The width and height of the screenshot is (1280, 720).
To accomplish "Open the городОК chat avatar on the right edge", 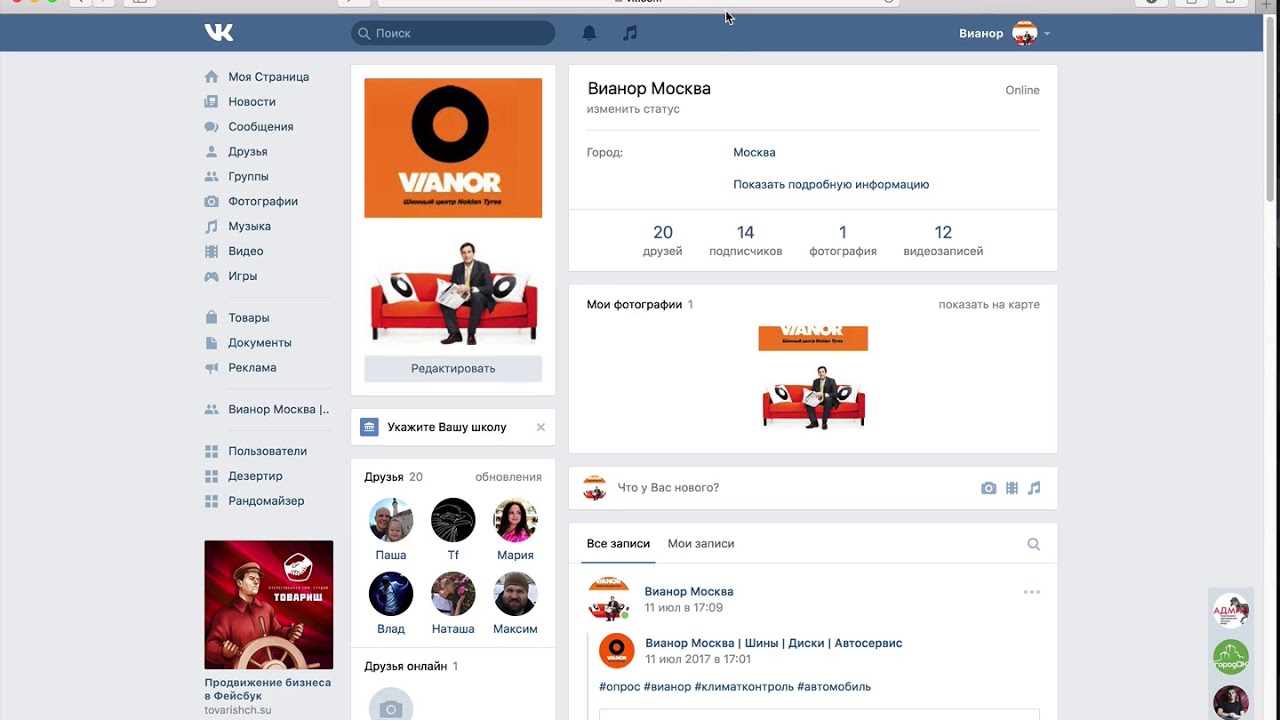I will (x=1231, y=657).
